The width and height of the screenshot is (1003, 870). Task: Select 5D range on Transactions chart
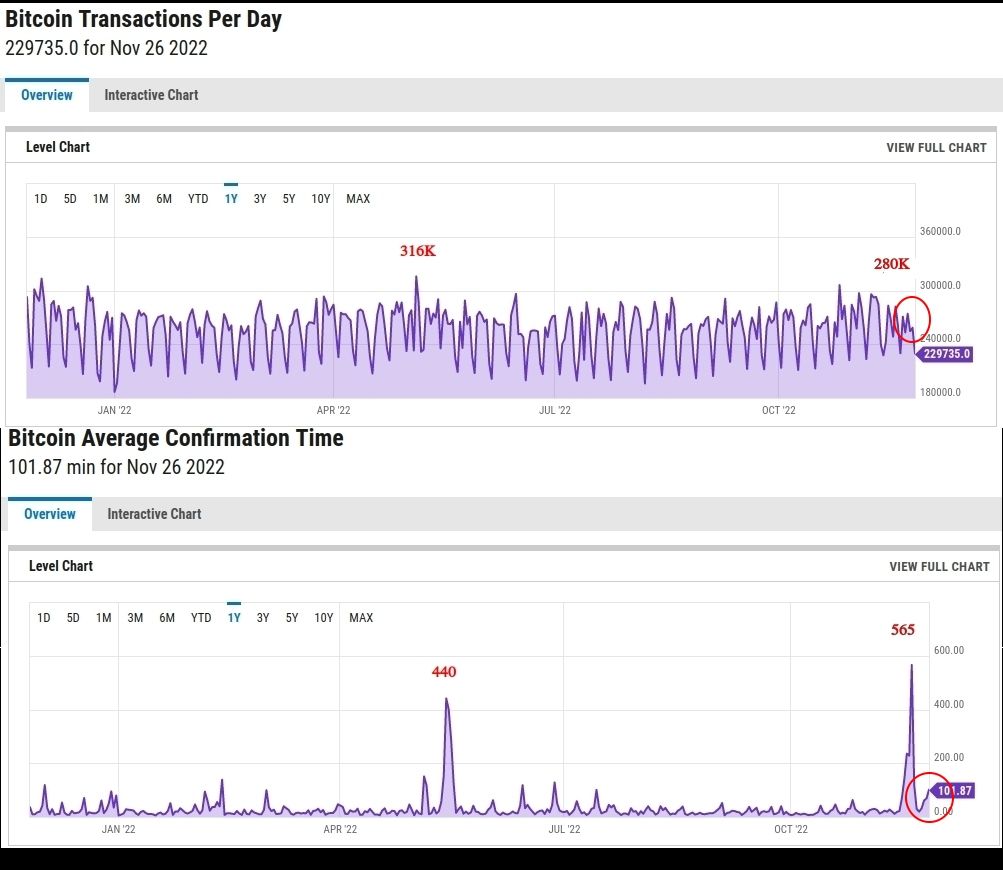[x=70, y=199]
